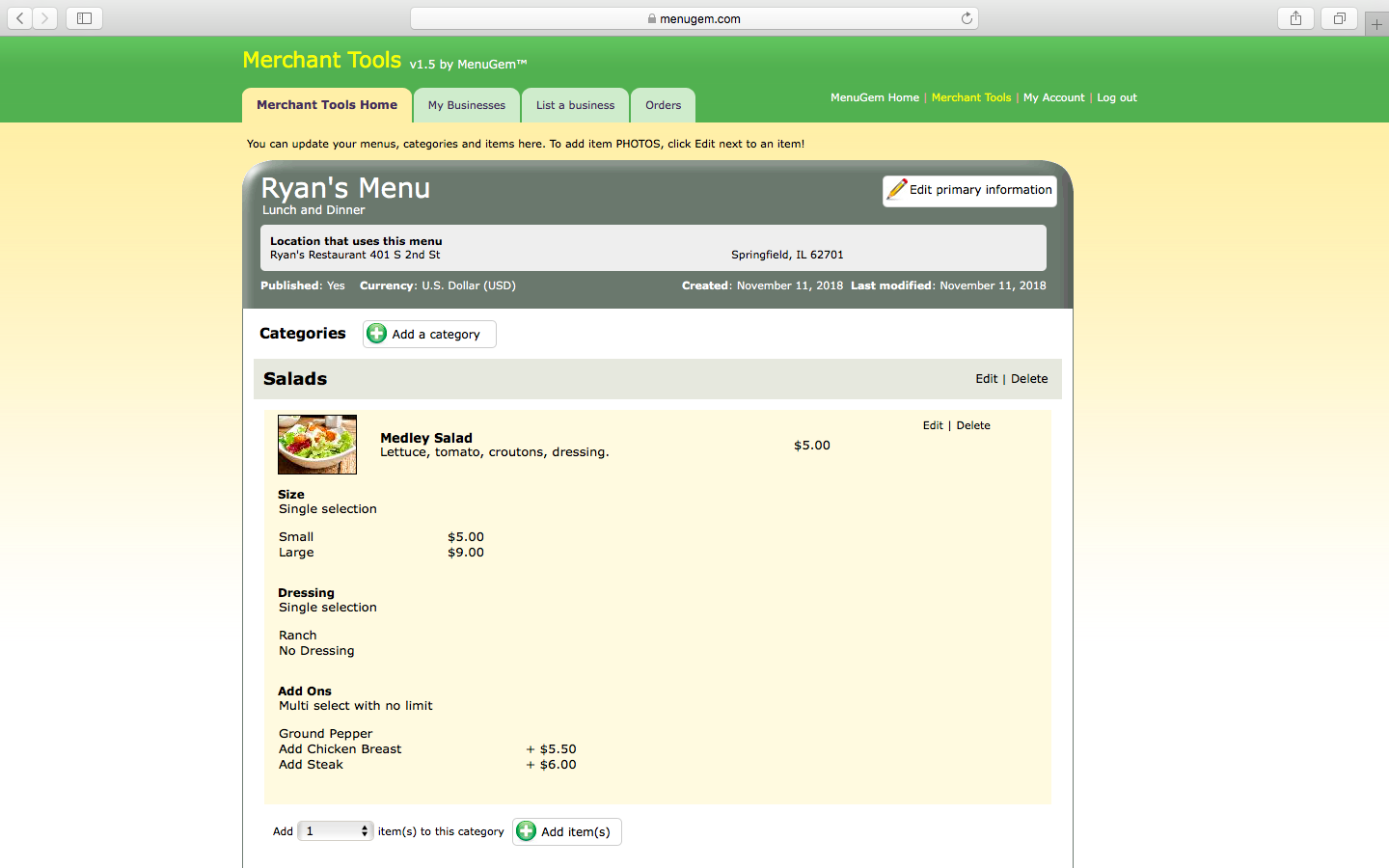Reload the page using the refresh icon
Viewport: 1389px width, 868px height.
click(967, 18)
